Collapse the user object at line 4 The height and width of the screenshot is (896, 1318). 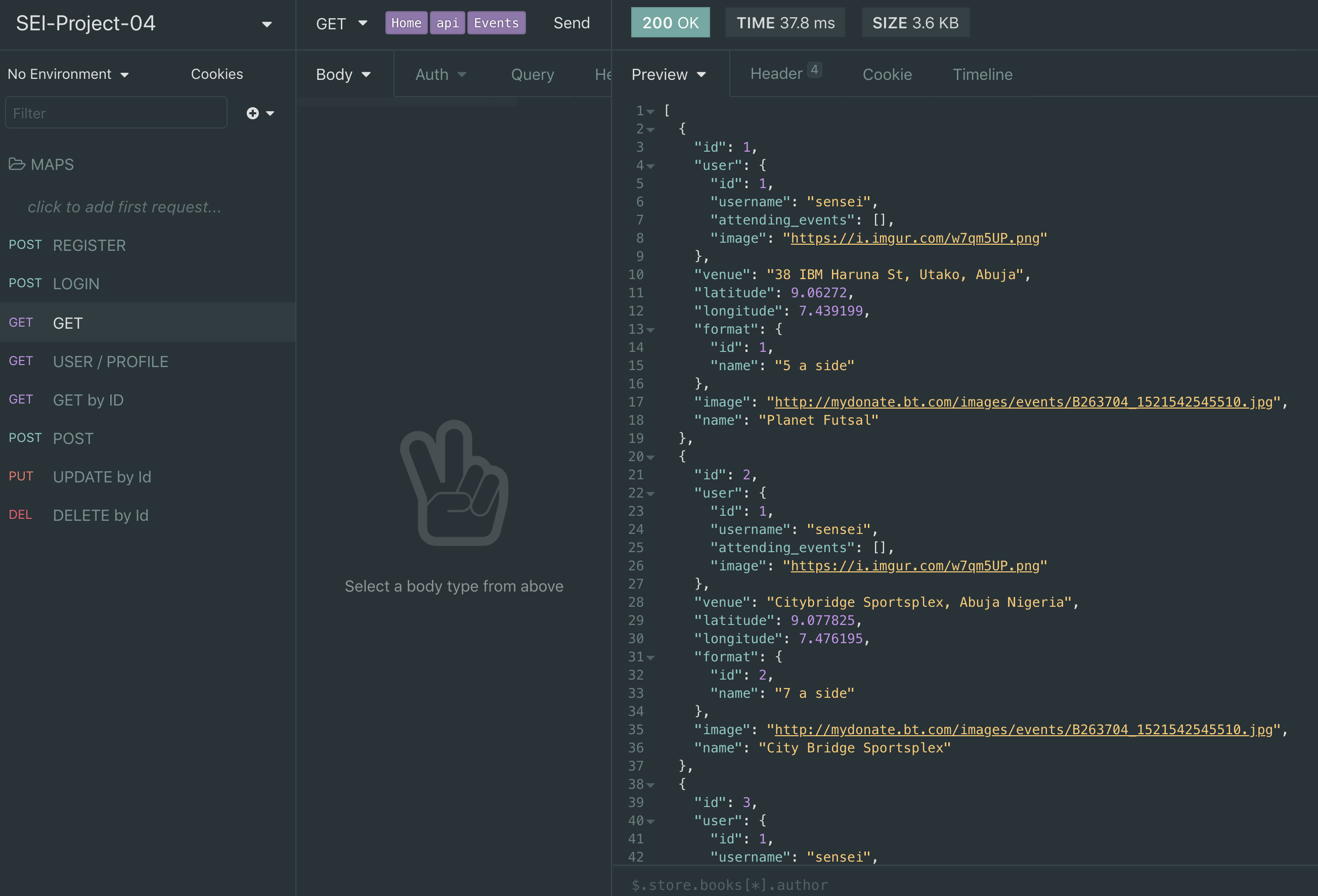650,165
